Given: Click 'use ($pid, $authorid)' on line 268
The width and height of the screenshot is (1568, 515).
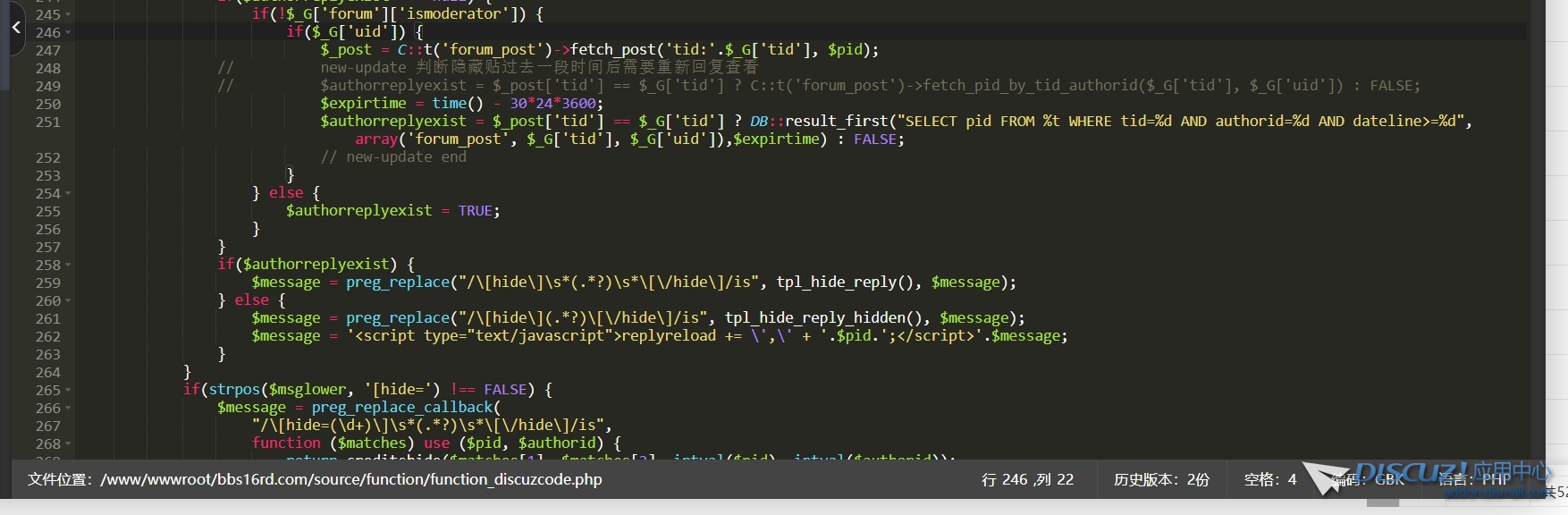Looking at the screenshot, I should 518,443.
